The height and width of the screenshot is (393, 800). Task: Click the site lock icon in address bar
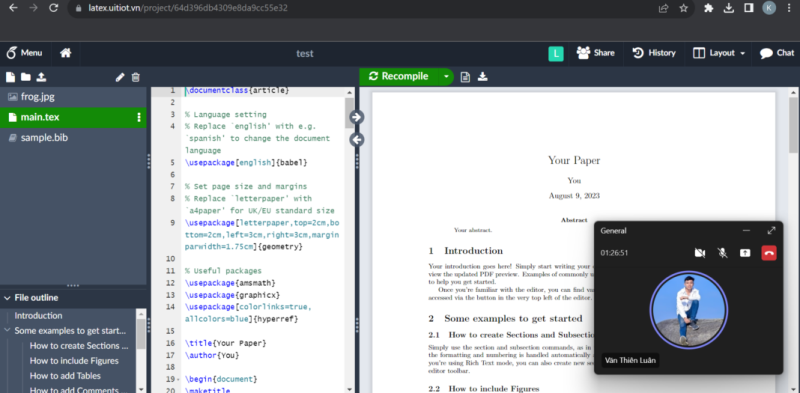(x=78, y=8)
